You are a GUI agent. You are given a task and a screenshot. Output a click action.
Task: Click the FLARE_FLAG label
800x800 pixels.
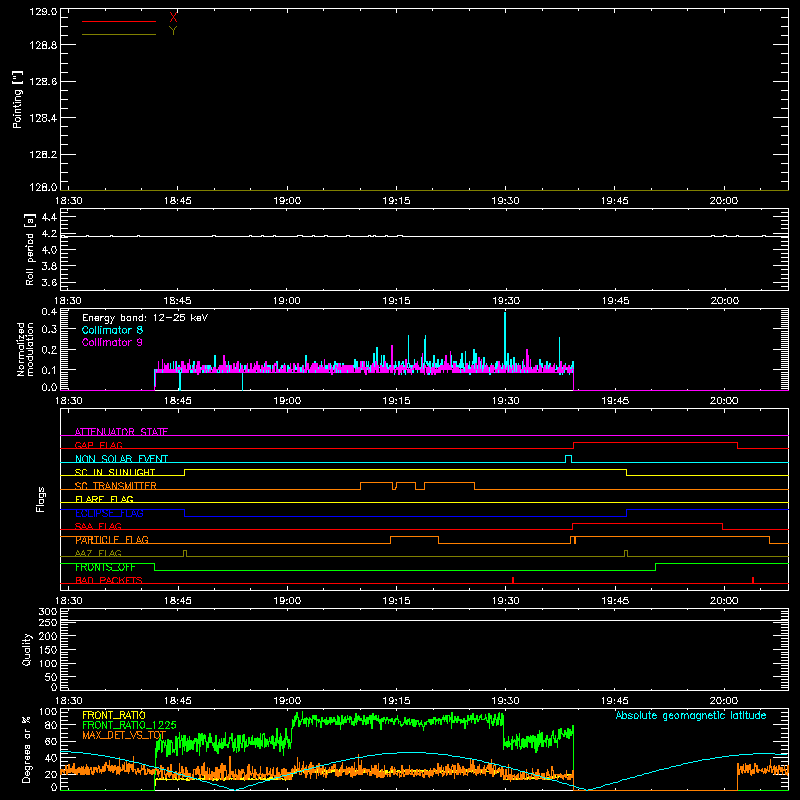104,499
